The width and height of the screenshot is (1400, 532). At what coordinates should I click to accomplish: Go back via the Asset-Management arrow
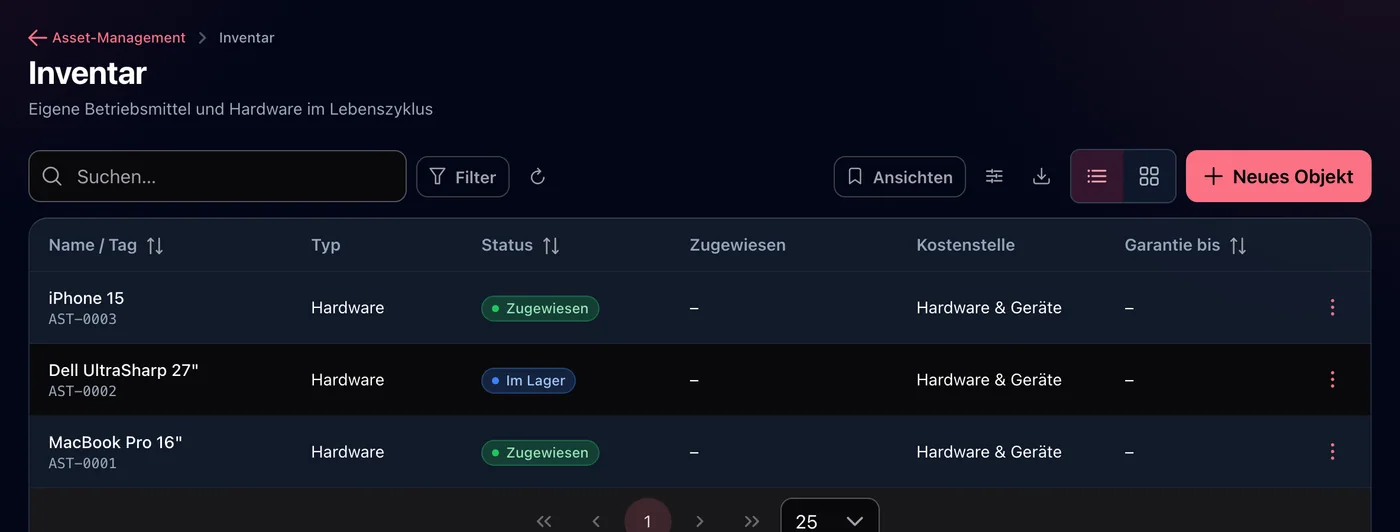(38, 38)
